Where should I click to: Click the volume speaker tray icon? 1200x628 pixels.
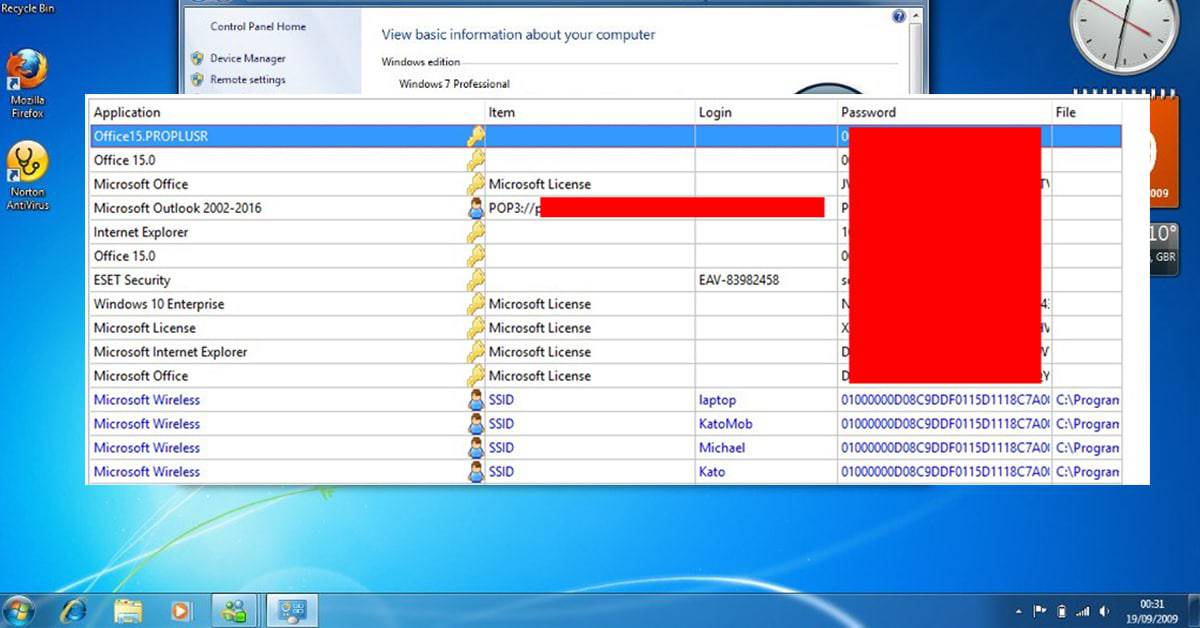point(1104,610)
